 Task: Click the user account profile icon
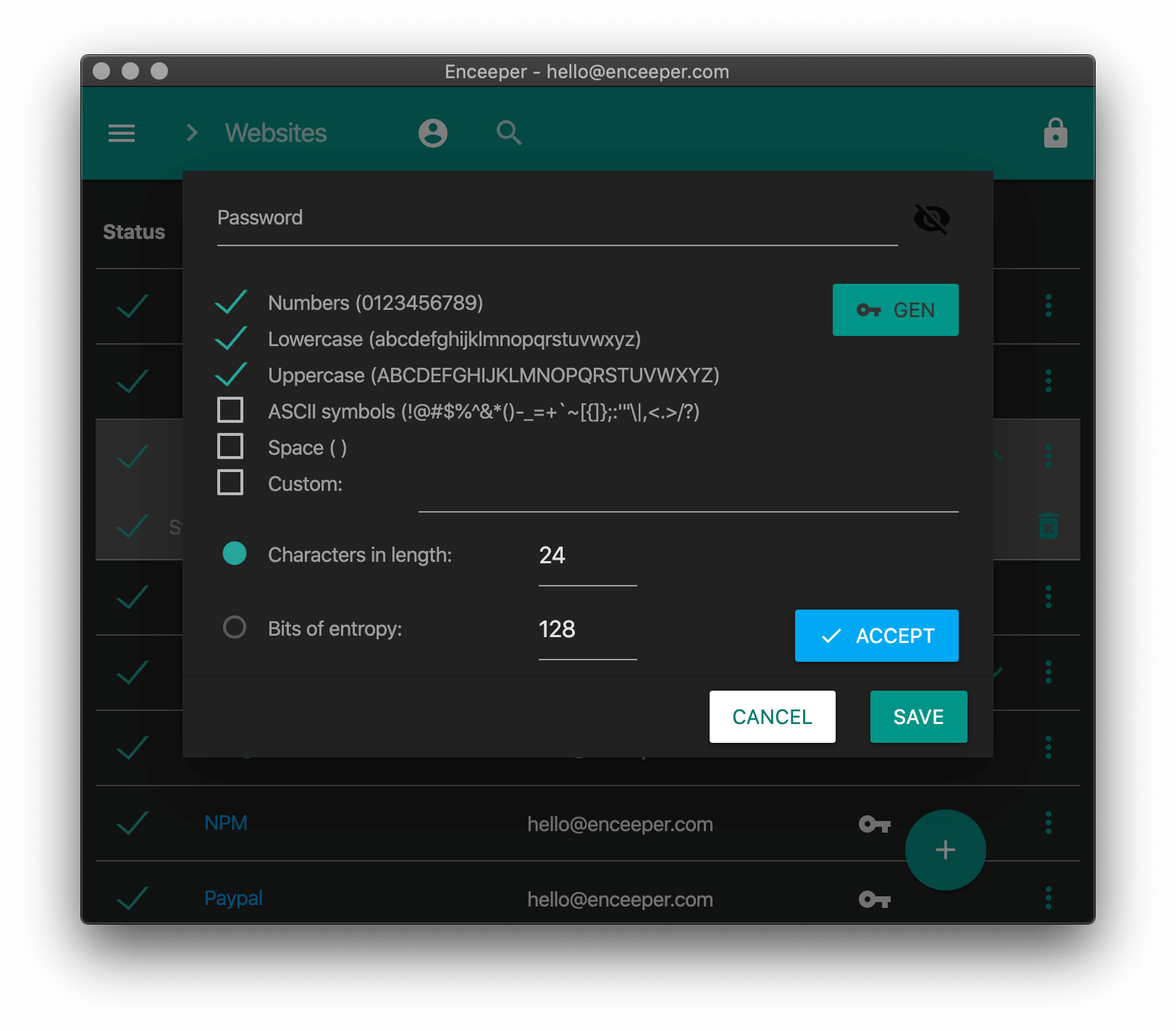click(433, 133)
